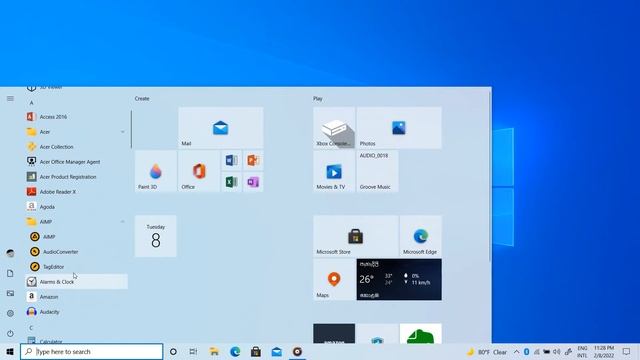Expand the Acer folder chevron
The height and width of the screenshot is (360, 640).
(x=122, y=132)
